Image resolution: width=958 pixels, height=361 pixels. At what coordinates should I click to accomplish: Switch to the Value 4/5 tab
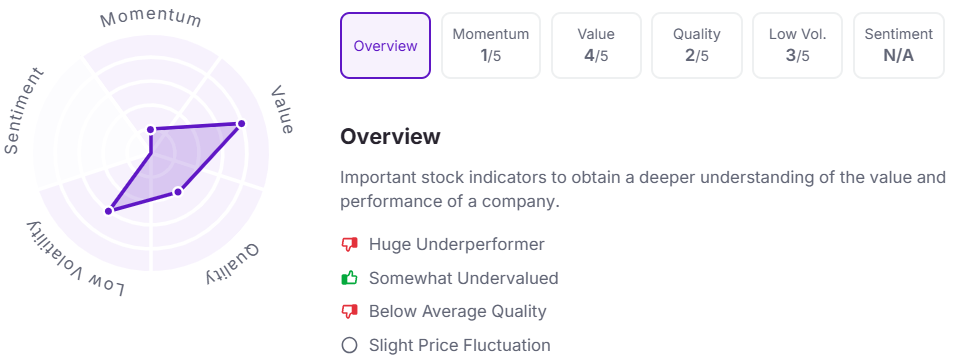pos(596,46)
